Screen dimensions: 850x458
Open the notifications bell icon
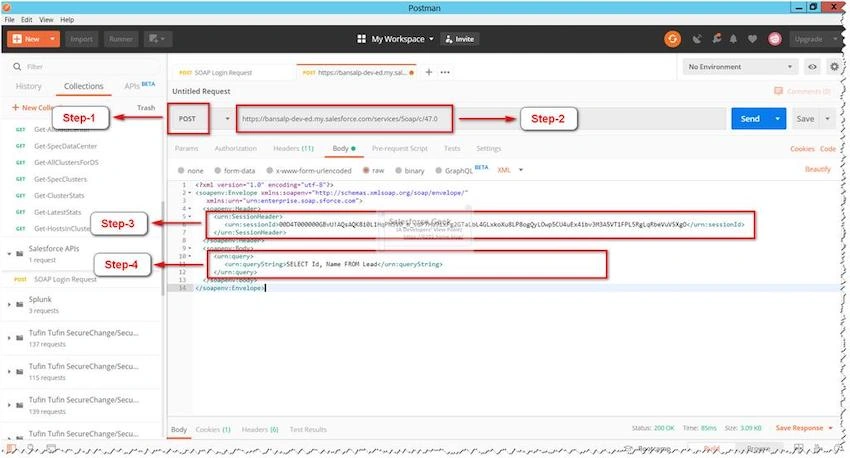point(733,39)
